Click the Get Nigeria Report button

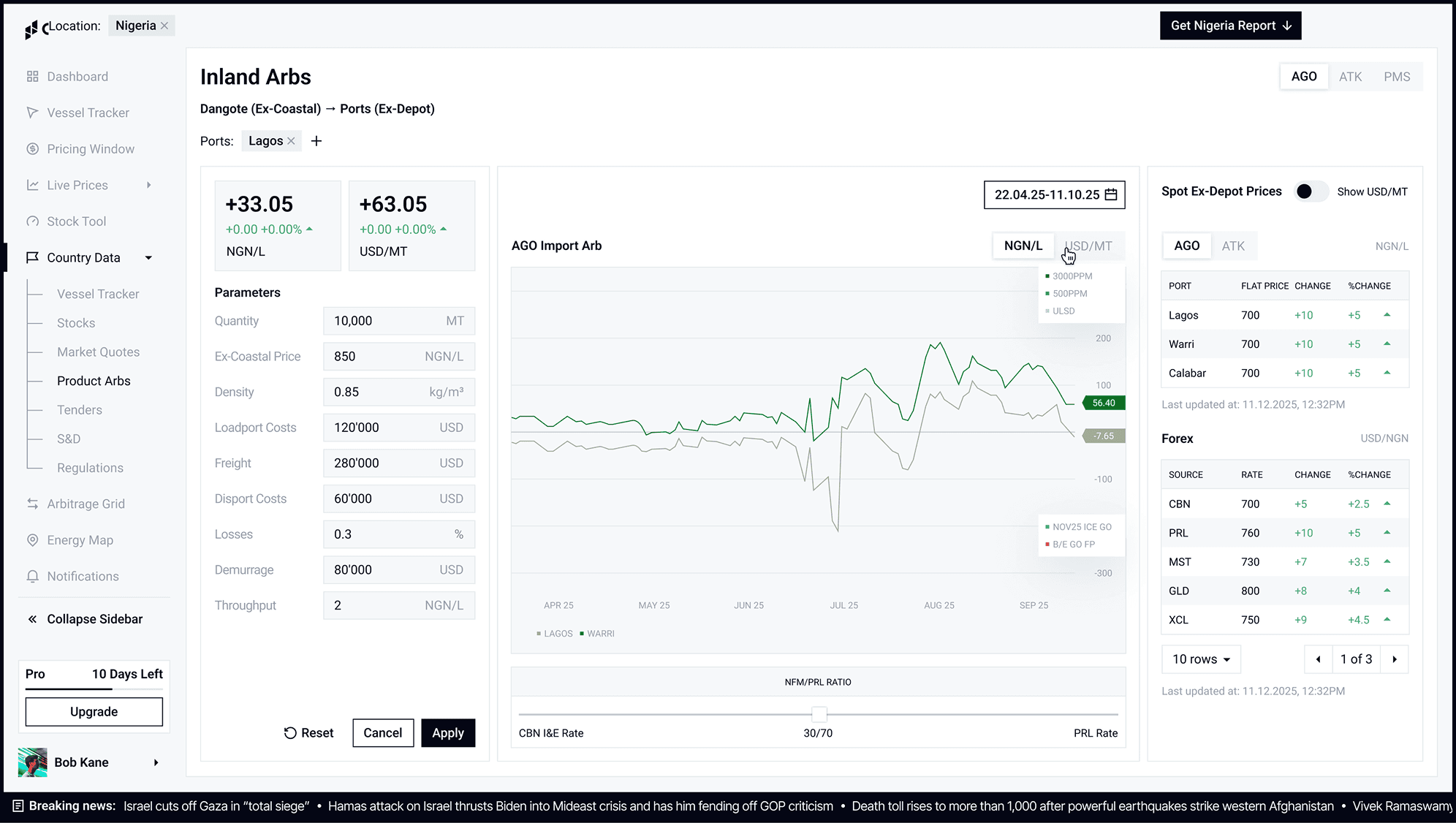point(1230,26)
